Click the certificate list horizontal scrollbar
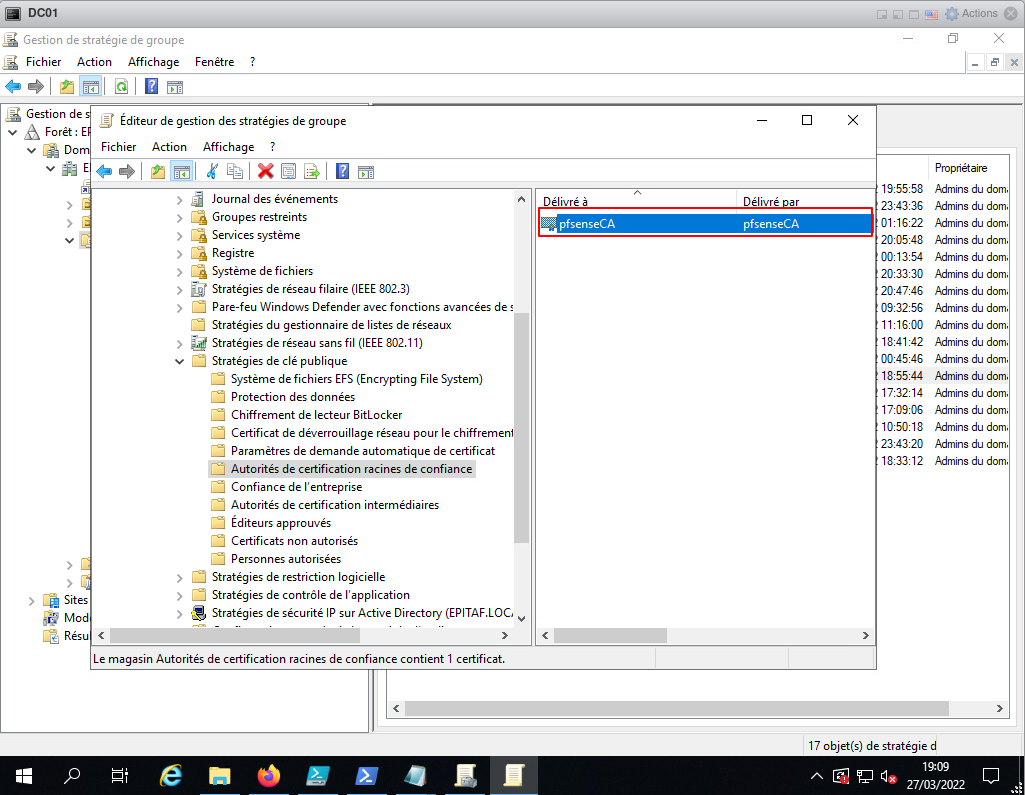The width and height of the screenshot is (1025, 795). tap(610, 635)
